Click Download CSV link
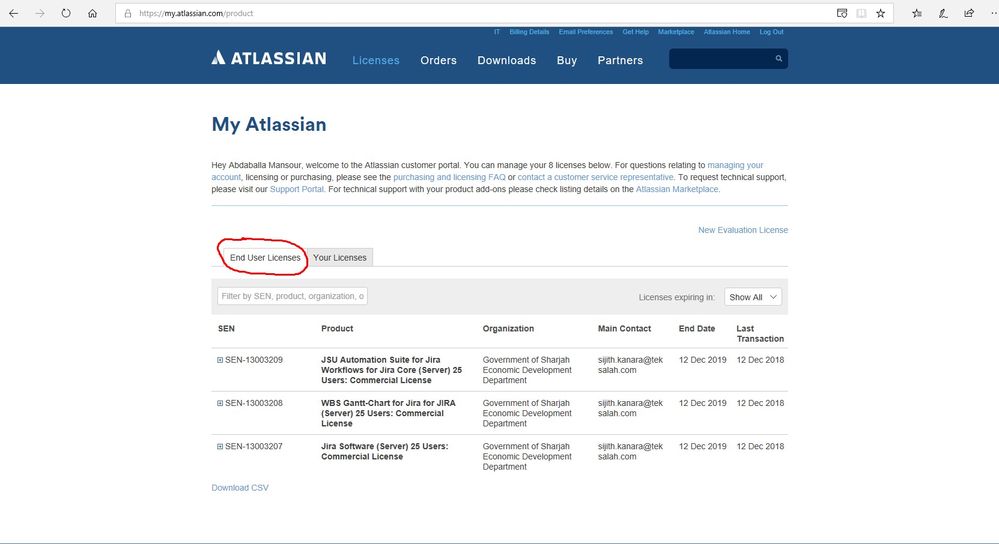Screen dimensions: 999x544 click(240, 487)
